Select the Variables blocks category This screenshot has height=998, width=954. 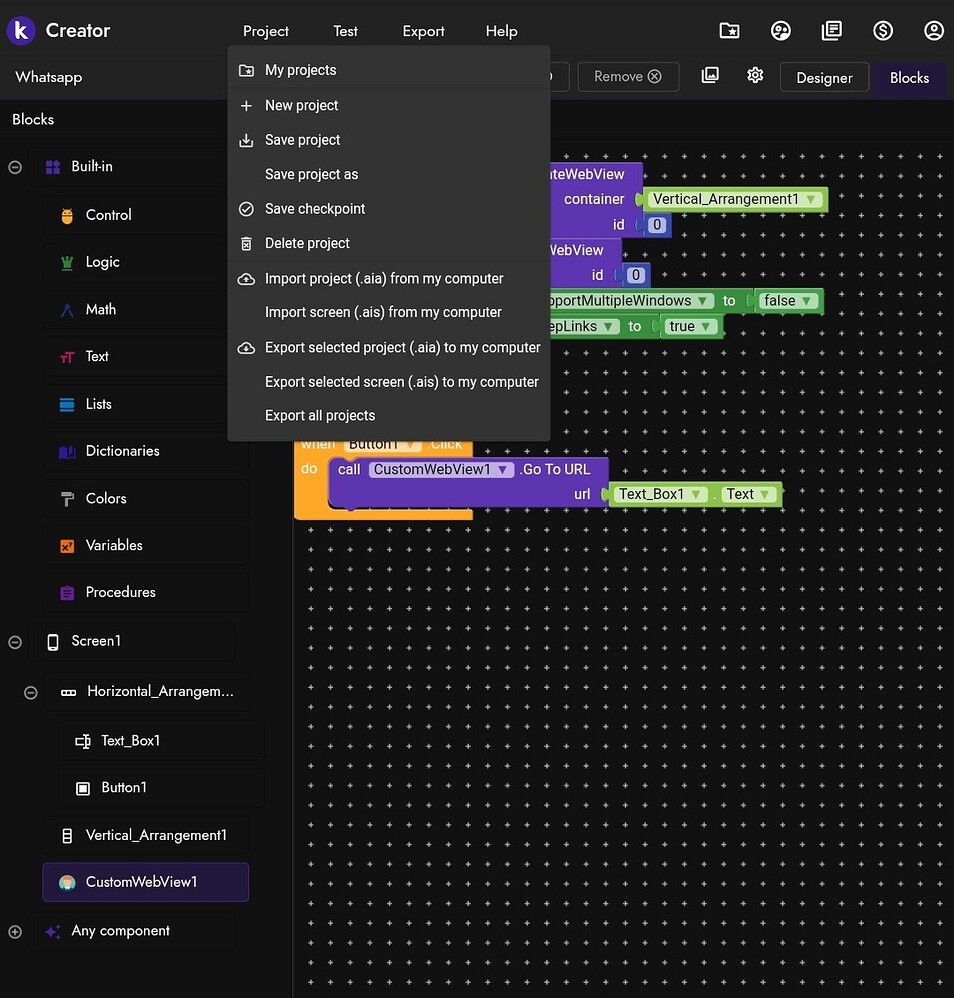coord(145,545)
